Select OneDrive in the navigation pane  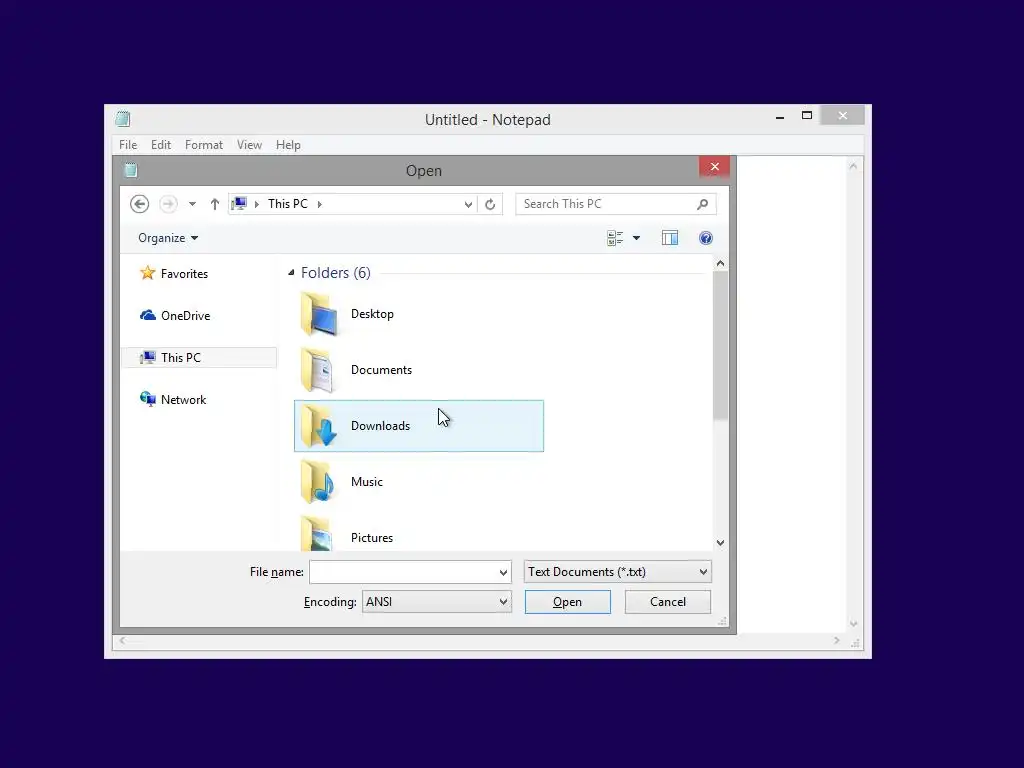point(185,315)
